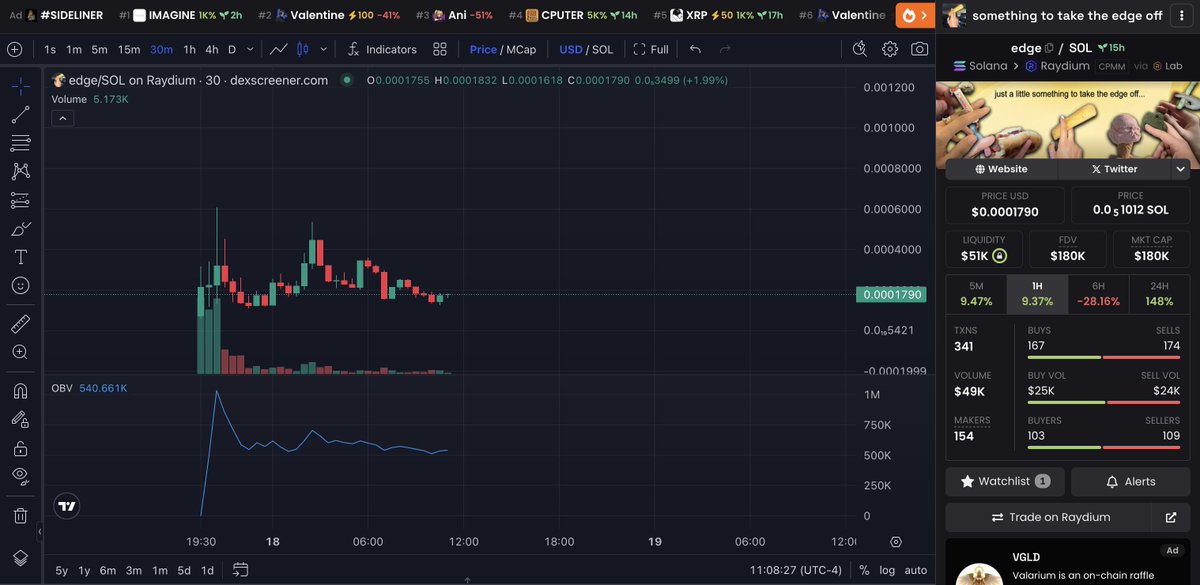Open the forecasting and position tool

point(20,200)
